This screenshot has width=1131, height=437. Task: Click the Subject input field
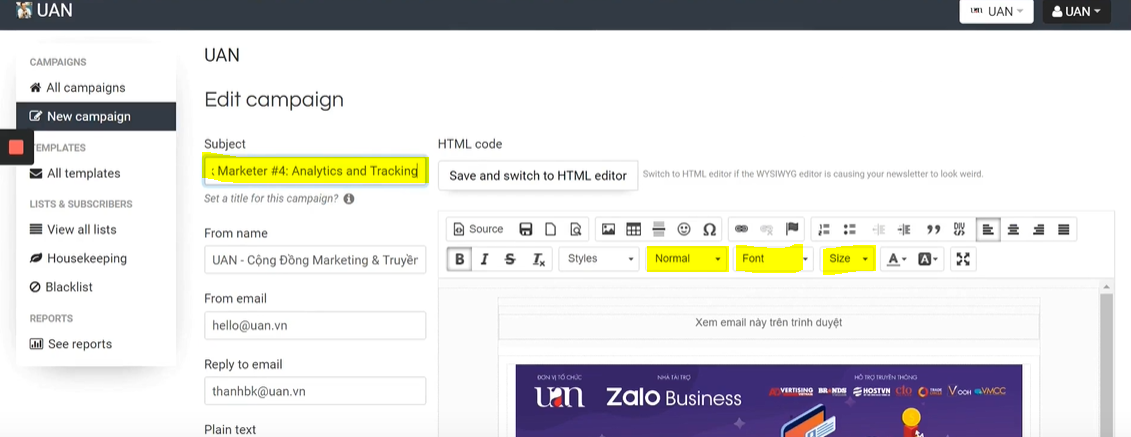[x=315, y=171]
